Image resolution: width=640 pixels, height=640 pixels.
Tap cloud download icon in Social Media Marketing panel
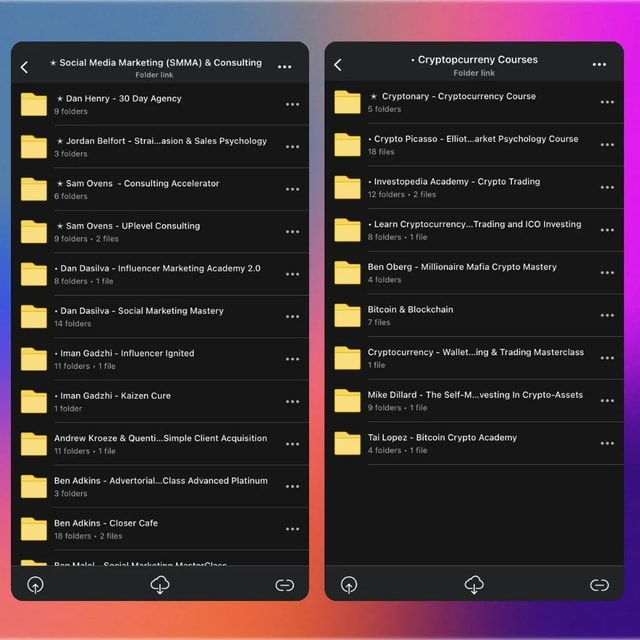pyautogui.click(x=160, y=584)
